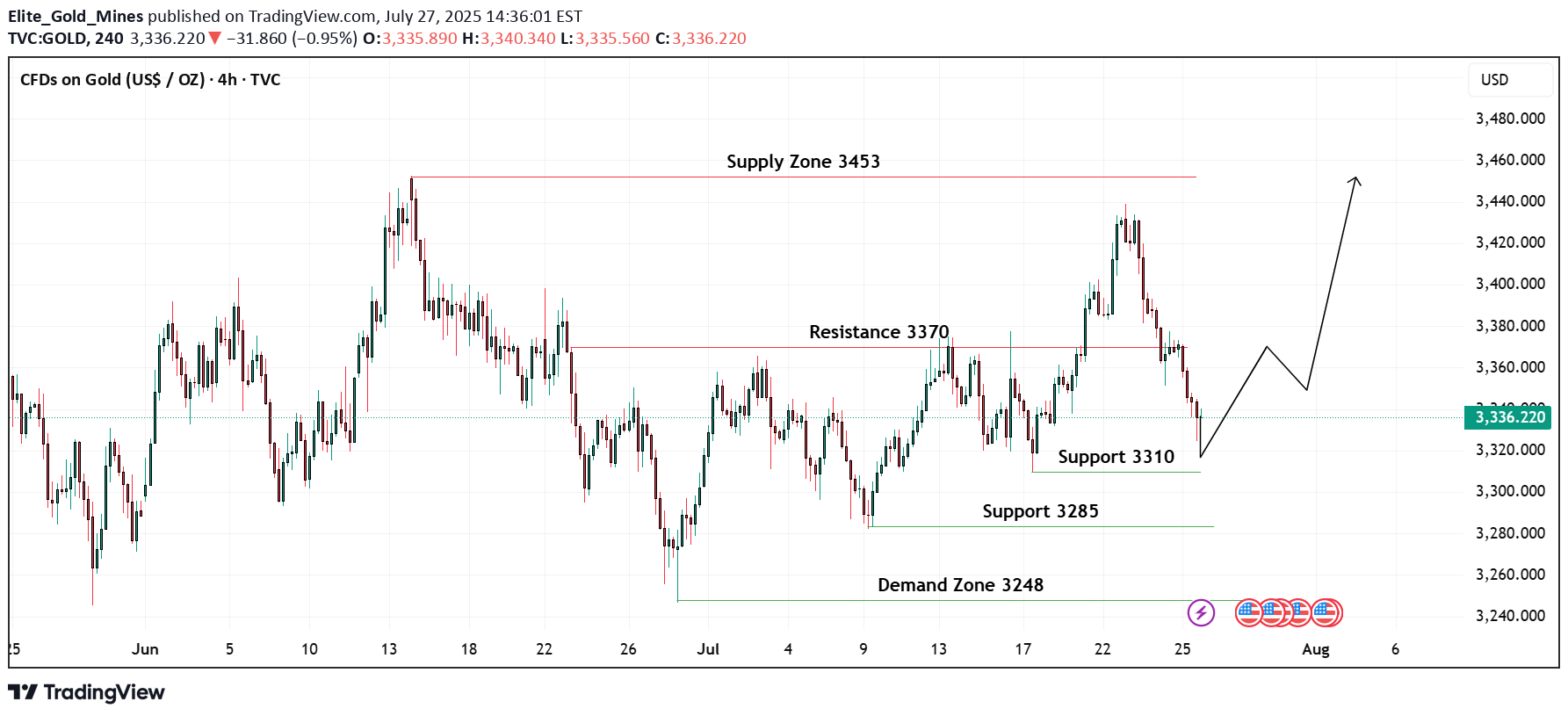This screenshot has height=716, width=1568.
Task: Click the 3,440.000 price axis label
Action: (1510, 201)
